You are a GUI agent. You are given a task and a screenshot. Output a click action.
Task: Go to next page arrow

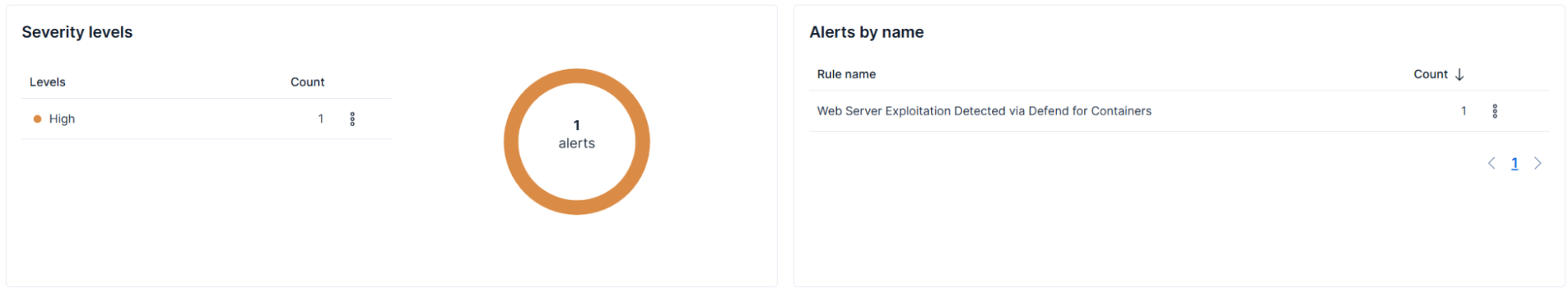(1537, 163)
